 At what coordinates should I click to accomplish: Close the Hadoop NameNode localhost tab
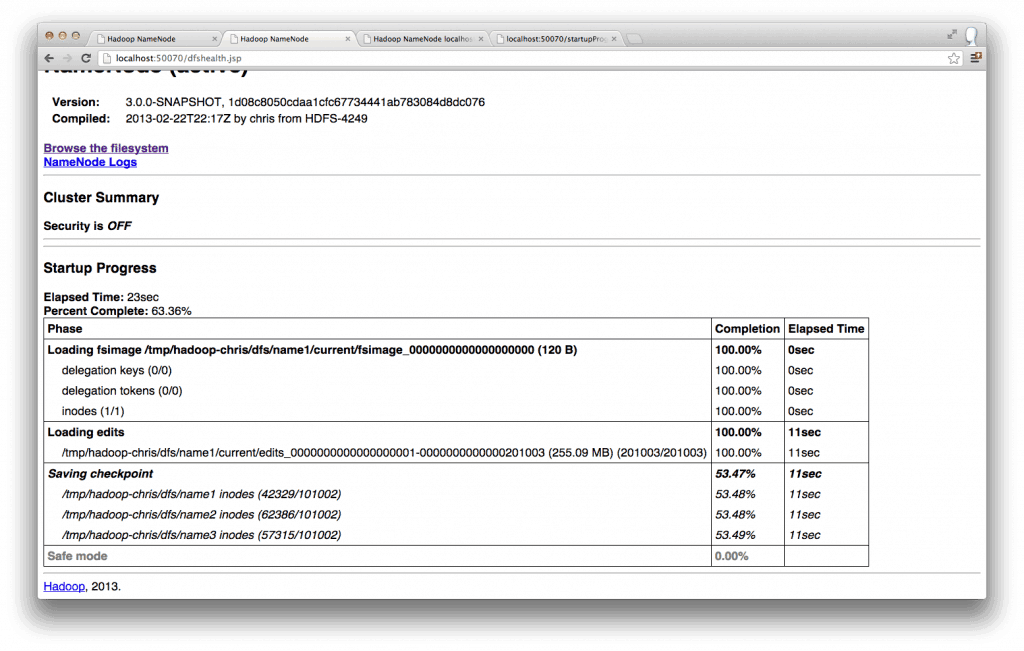481,39
